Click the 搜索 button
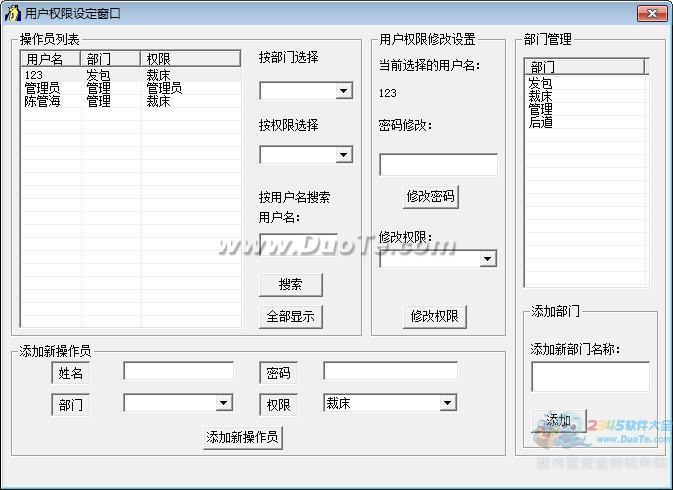The height and width of the screenshot is (490, 673). 290,285
